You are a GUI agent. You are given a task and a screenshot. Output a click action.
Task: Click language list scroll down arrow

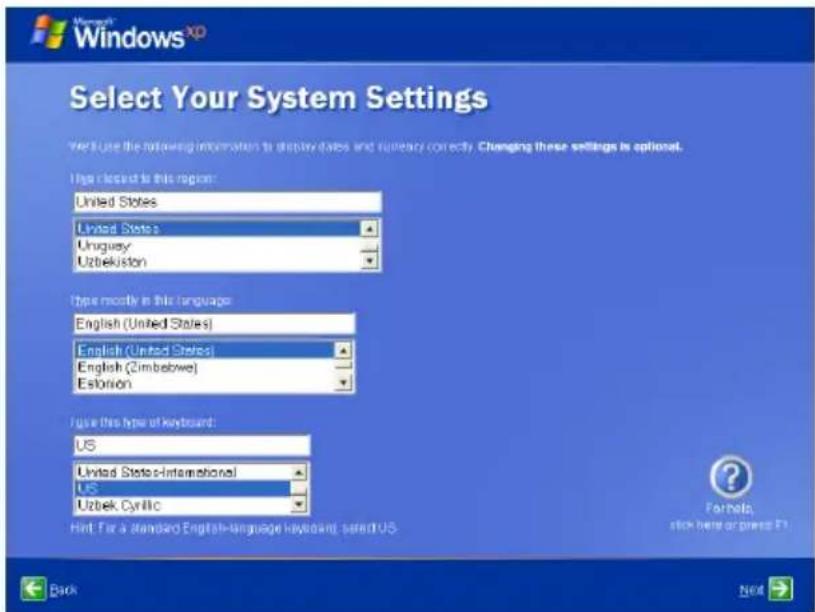click(343, 383)
